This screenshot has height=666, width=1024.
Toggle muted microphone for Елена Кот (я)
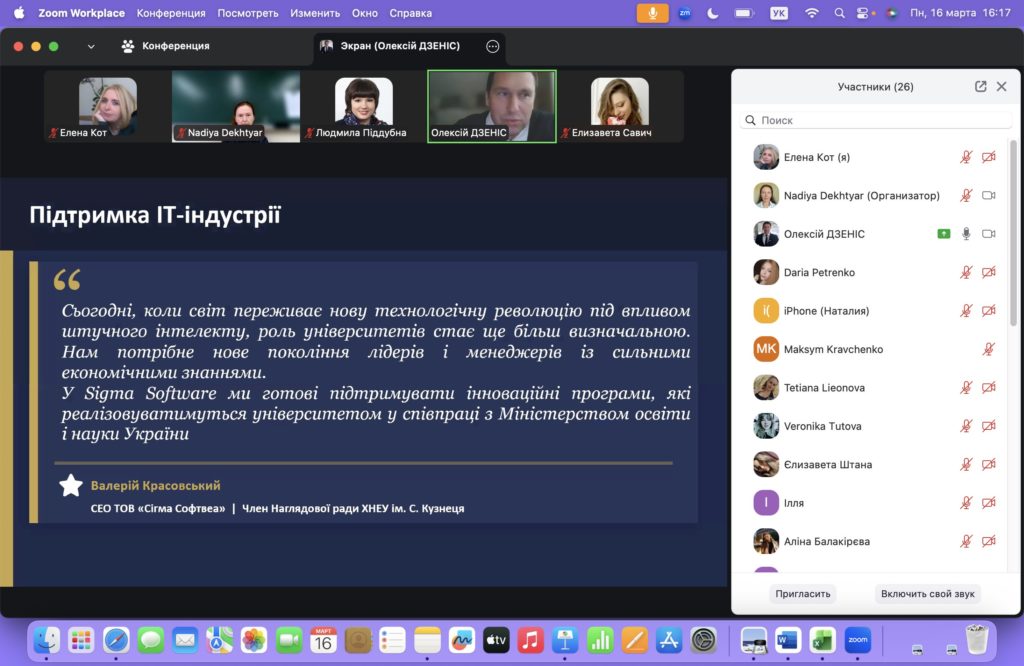pyautogui.click(x=966, y=157)
